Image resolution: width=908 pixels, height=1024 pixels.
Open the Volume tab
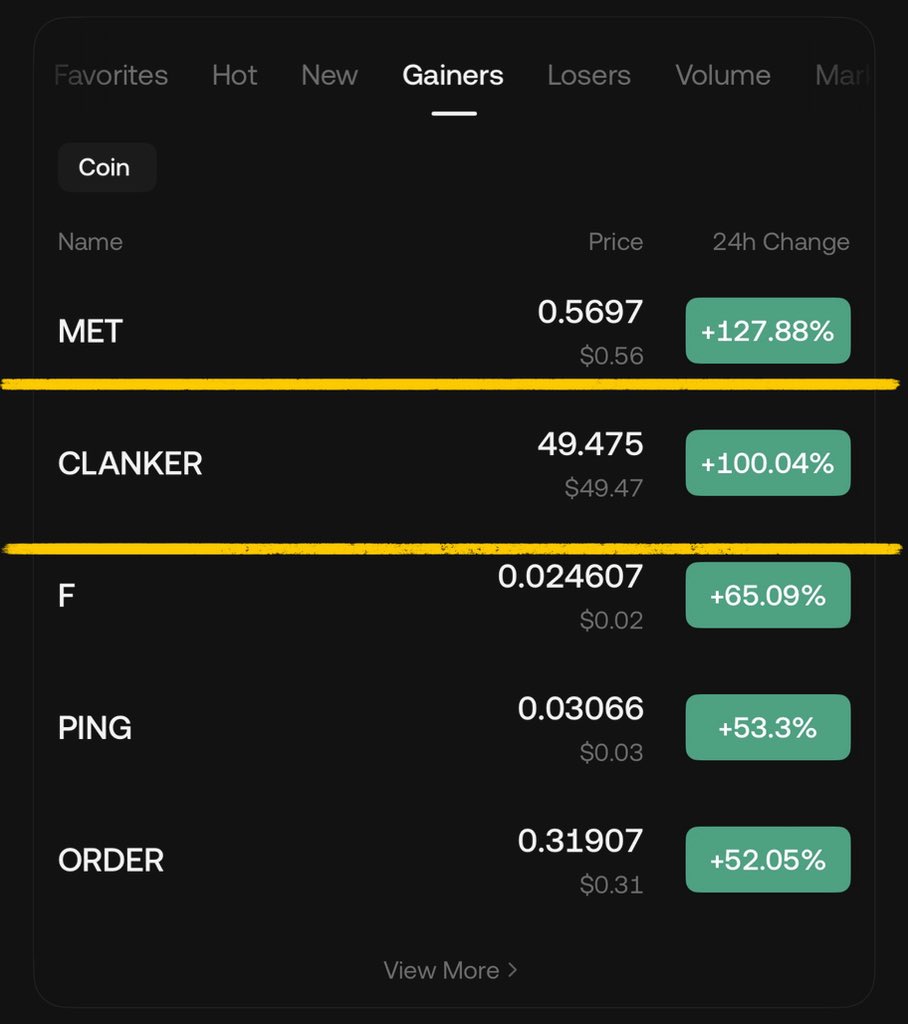pos(723,76)
